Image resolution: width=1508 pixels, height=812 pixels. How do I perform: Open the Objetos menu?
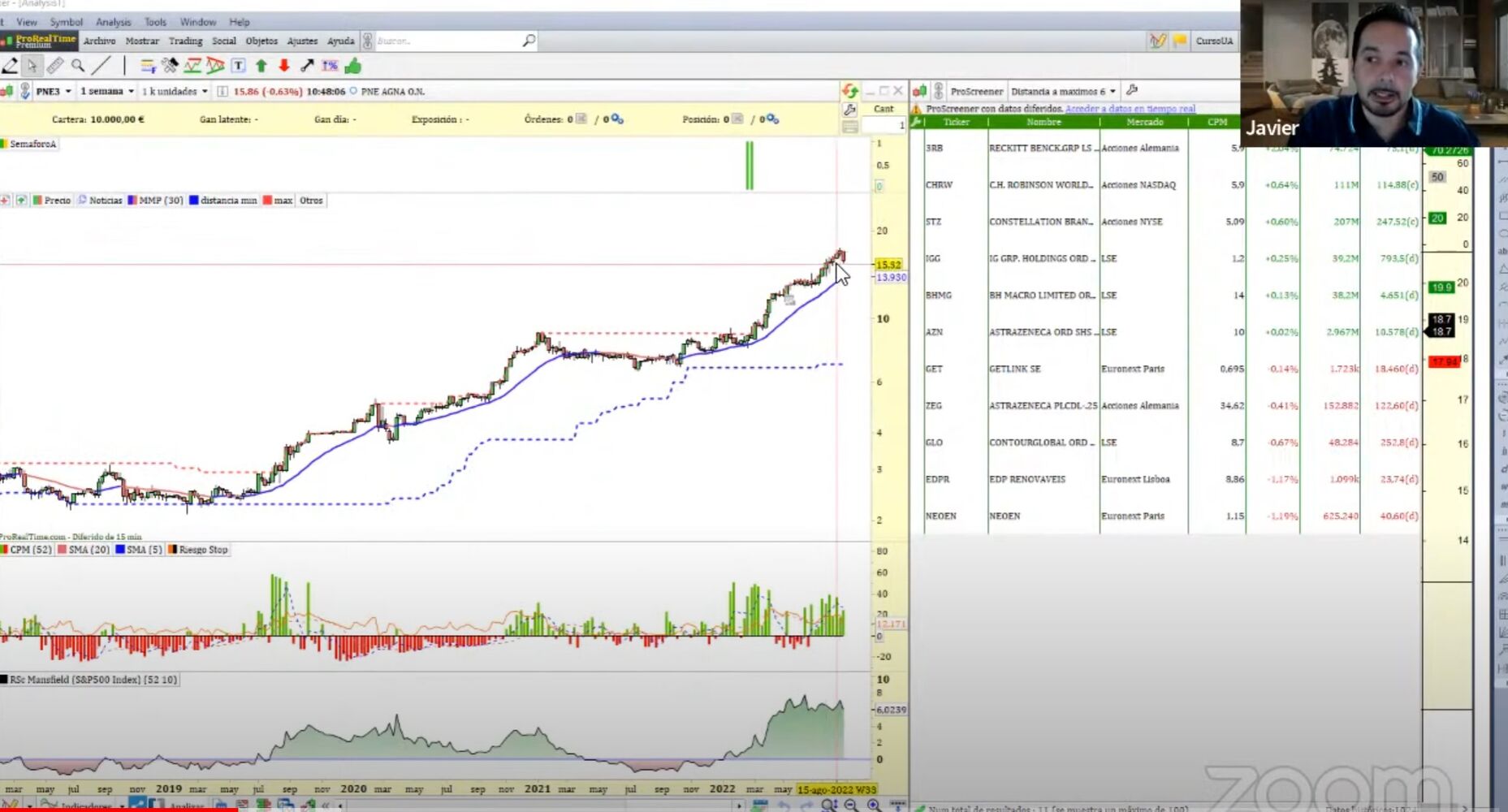click(261, 41)
